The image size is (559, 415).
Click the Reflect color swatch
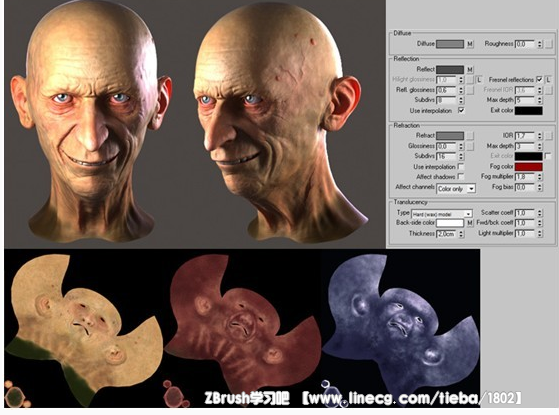click(450, 70)
